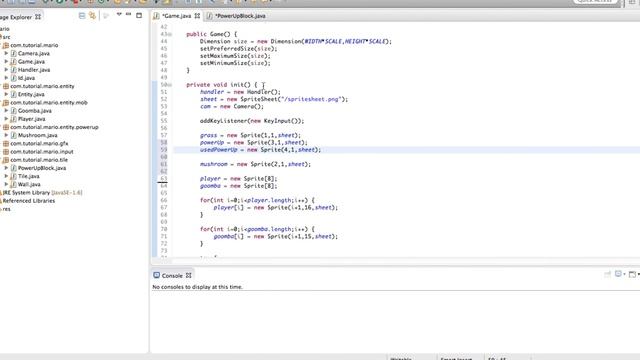
Task: Select the JRE System Library entry
Action: (42, 192)
